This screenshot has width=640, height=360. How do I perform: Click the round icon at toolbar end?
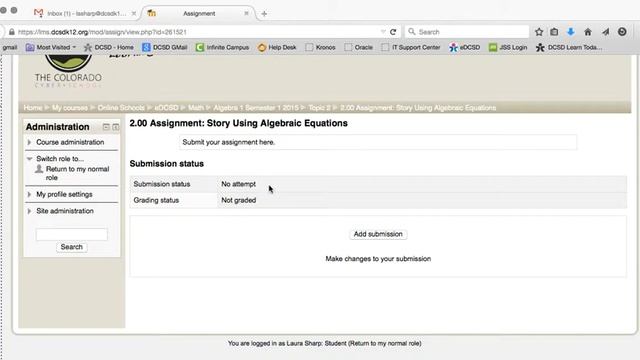pyautogui.click(x=622, y=31)
